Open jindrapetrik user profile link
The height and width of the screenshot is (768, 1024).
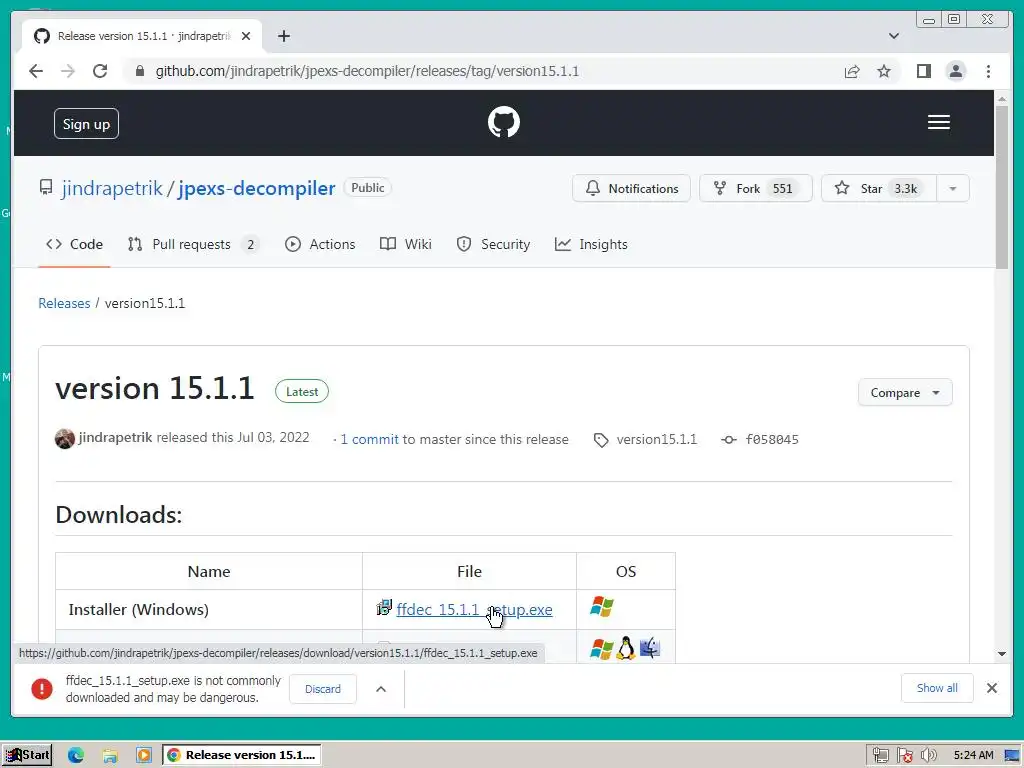(x=112, y=188)
